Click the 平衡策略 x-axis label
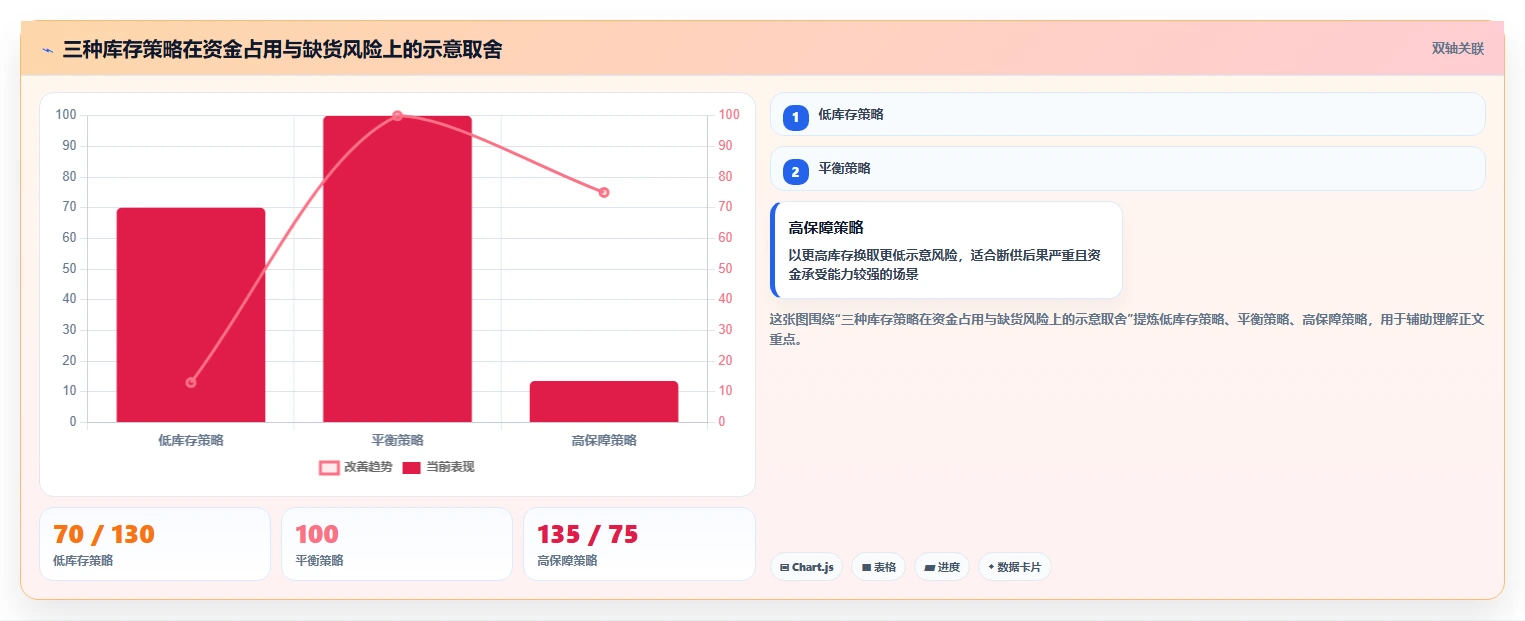Image resolution: width=1525 pixels, height=621 pixels. [397, 440]
